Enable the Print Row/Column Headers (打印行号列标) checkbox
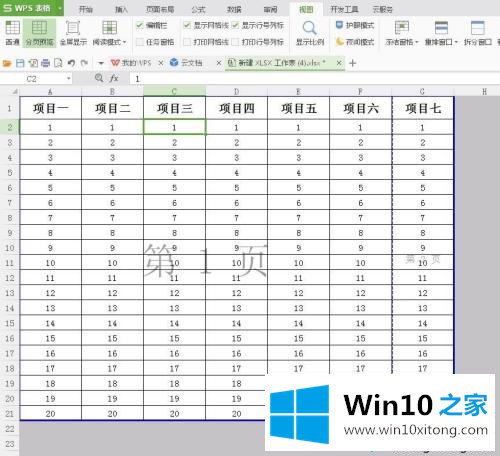 pyautogui.click(x=235, y=42)
